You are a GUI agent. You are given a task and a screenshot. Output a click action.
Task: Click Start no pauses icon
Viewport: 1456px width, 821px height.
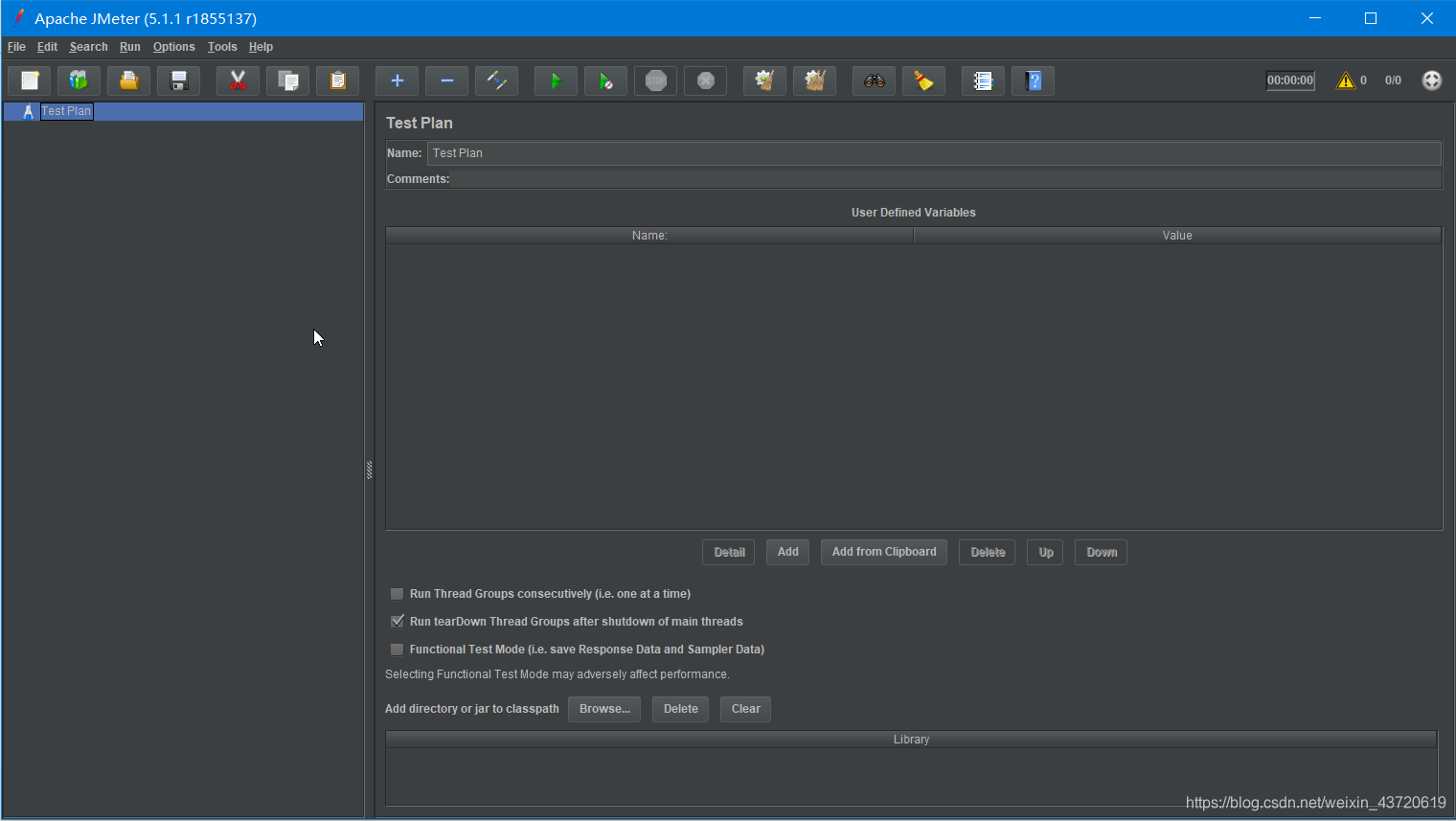pos(605,80)
